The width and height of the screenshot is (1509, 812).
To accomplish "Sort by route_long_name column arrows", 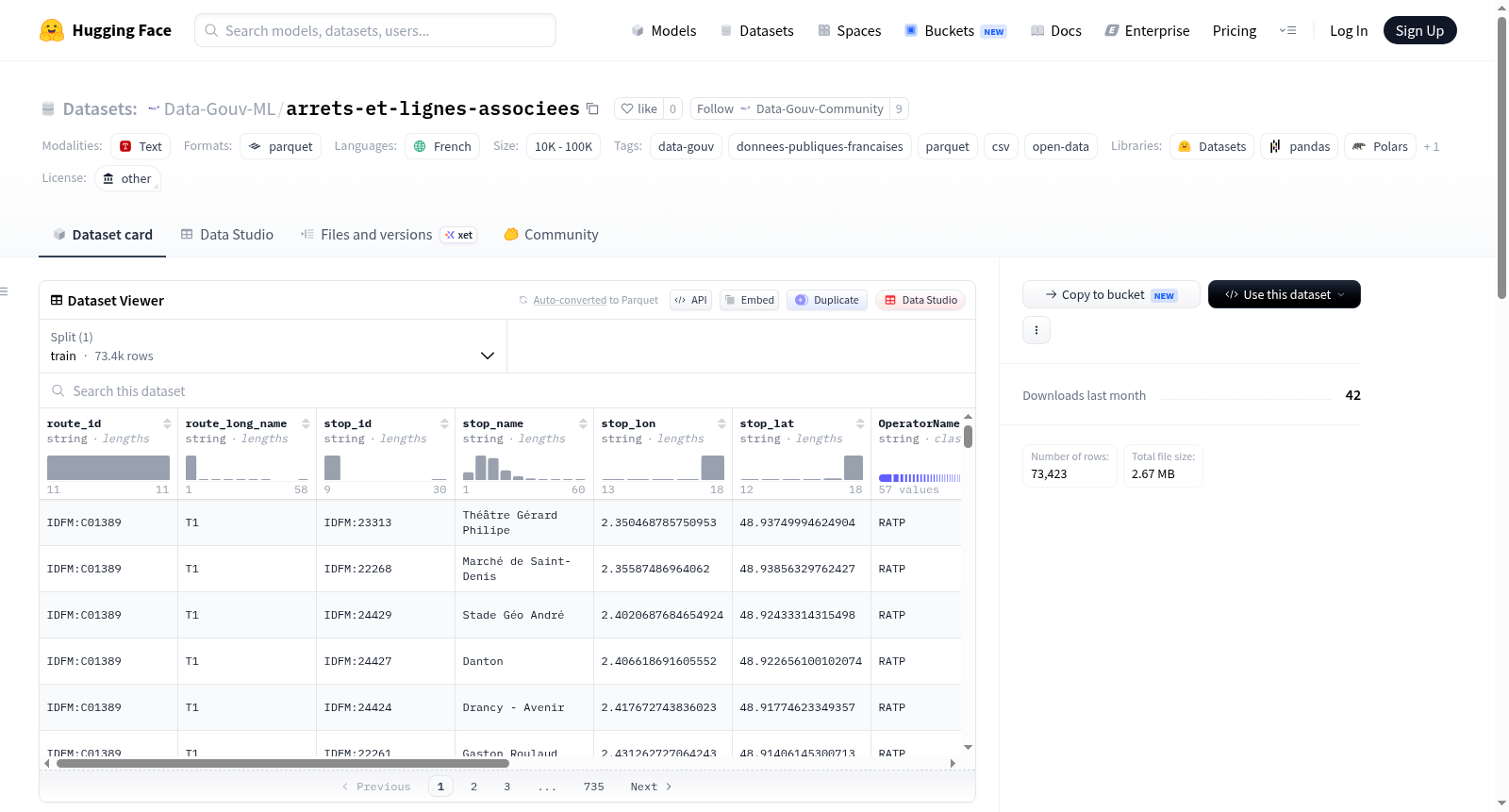I will pyautogui.click(x=306, y=423).
